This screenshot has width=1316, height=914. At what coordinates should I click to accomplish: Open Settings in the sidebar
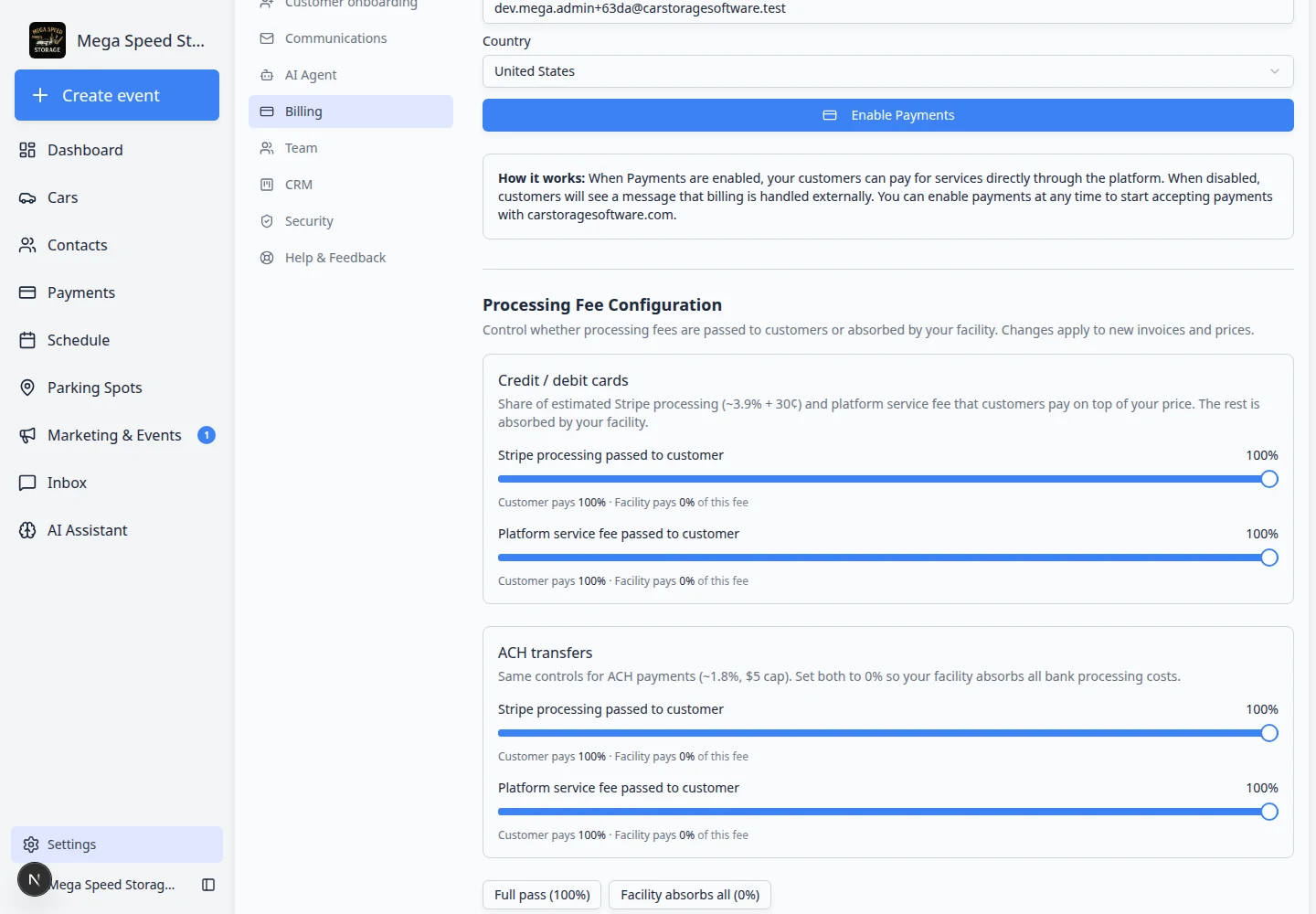(x=117, y=845)
